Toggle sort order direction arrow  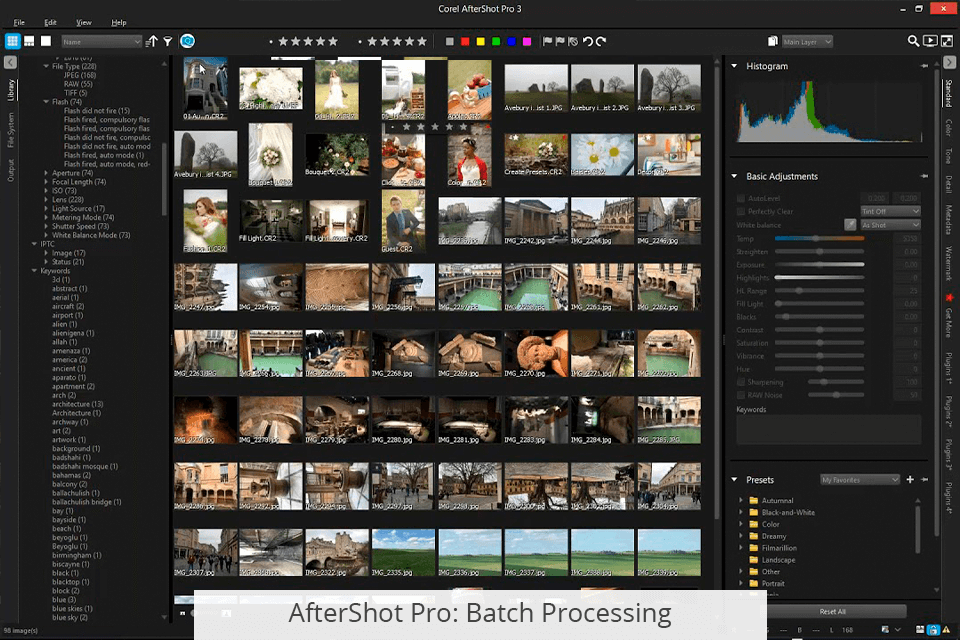pyautogui.click(x=152, y=41)
